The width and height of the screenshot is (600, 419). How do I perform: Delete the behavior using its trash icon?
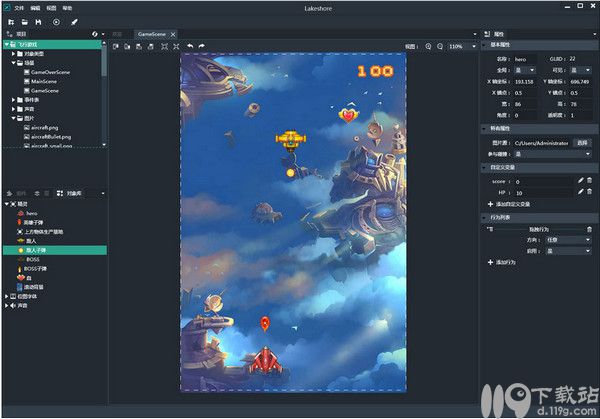[589, 229]
